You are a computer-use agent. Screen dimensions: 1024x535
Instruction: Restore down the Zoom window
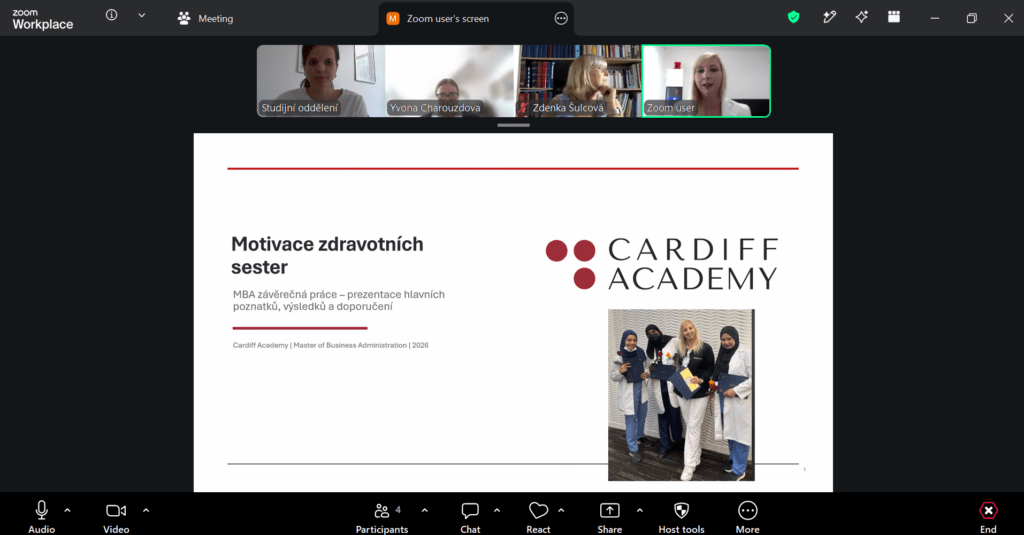[x=972, y=18]
